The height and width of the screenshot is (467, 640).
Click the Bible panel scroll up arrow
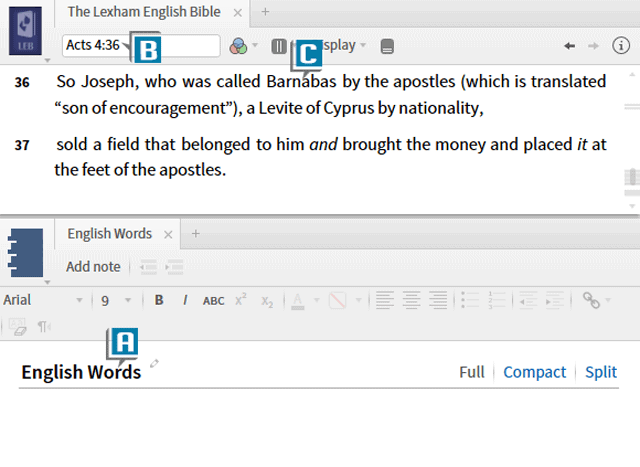[632, 75]
